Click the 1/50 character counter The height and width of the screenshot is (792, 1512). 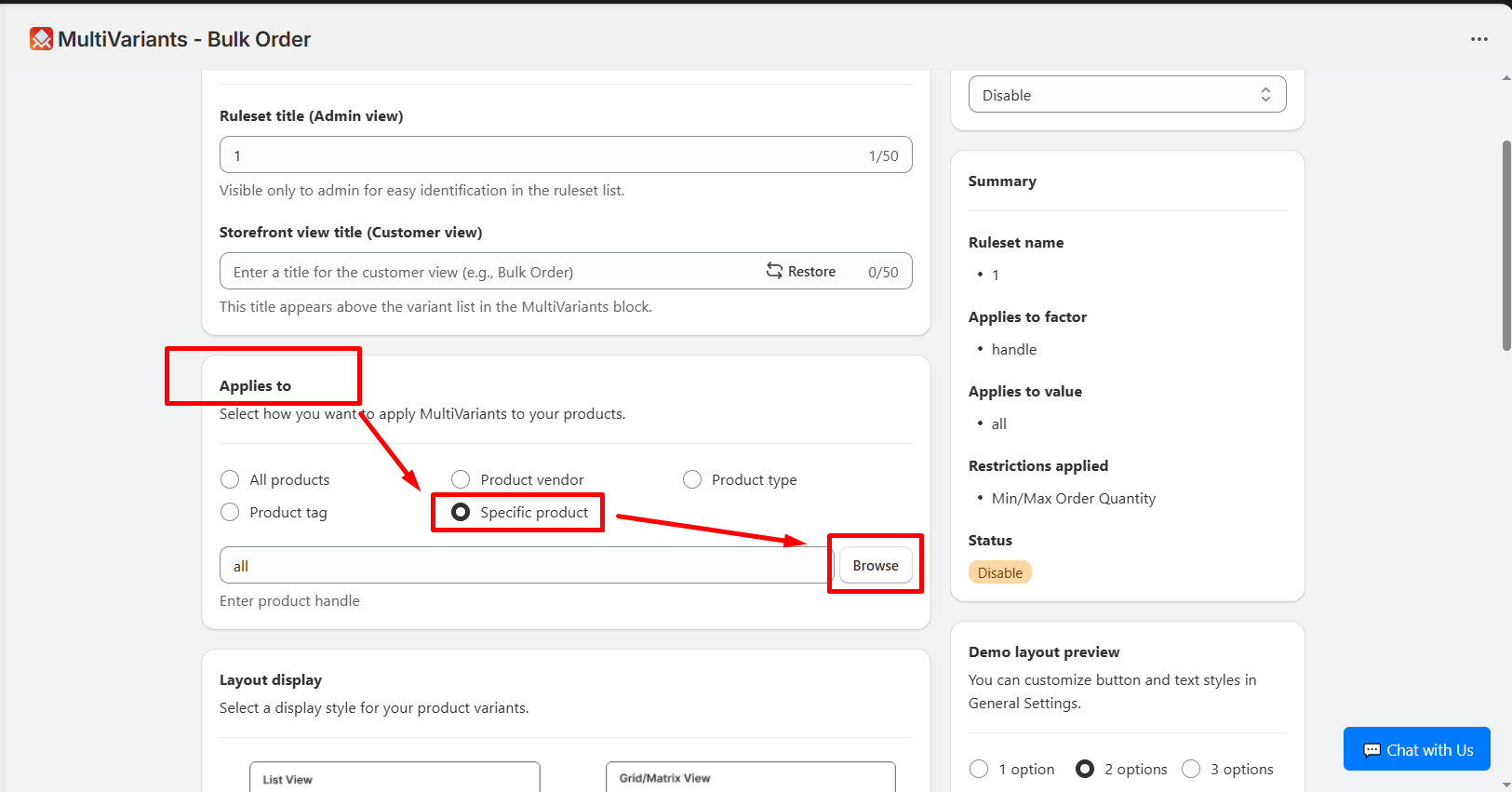[x=883, y=155]
